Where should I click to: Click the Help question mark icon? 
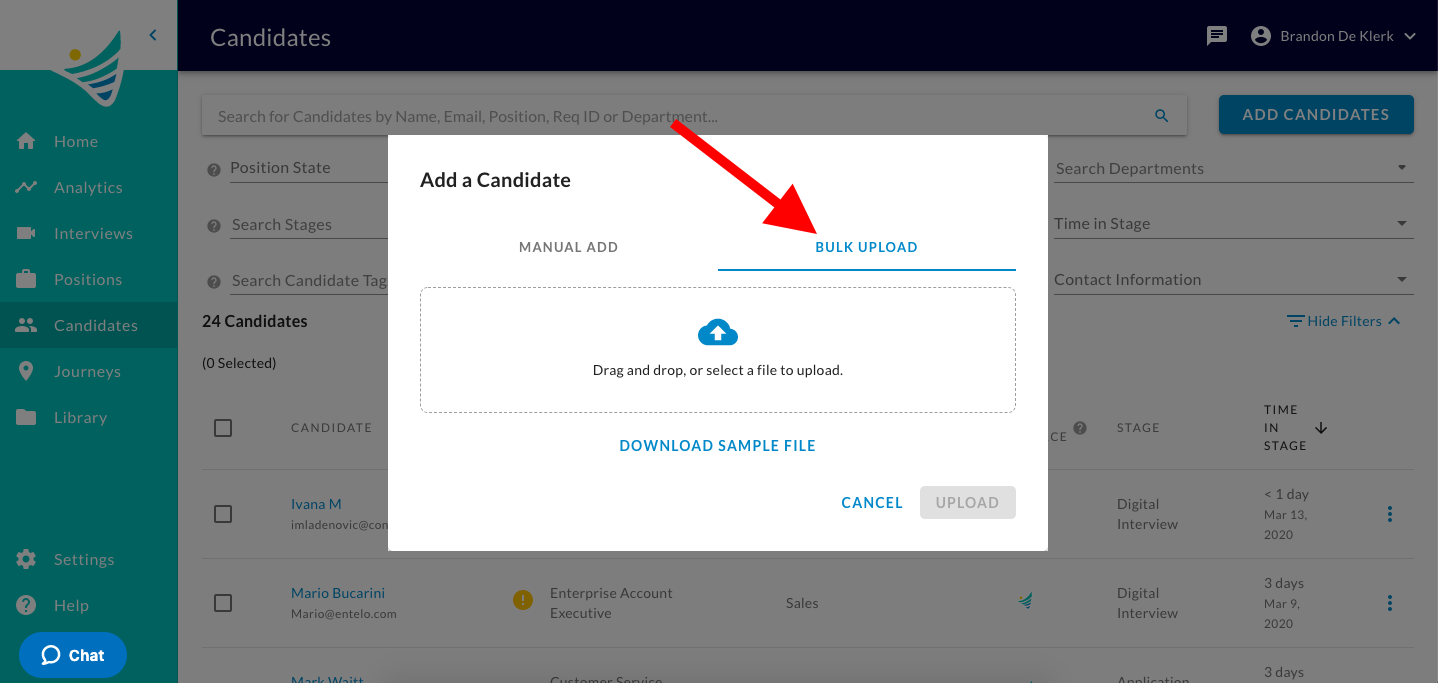(26, 605)
